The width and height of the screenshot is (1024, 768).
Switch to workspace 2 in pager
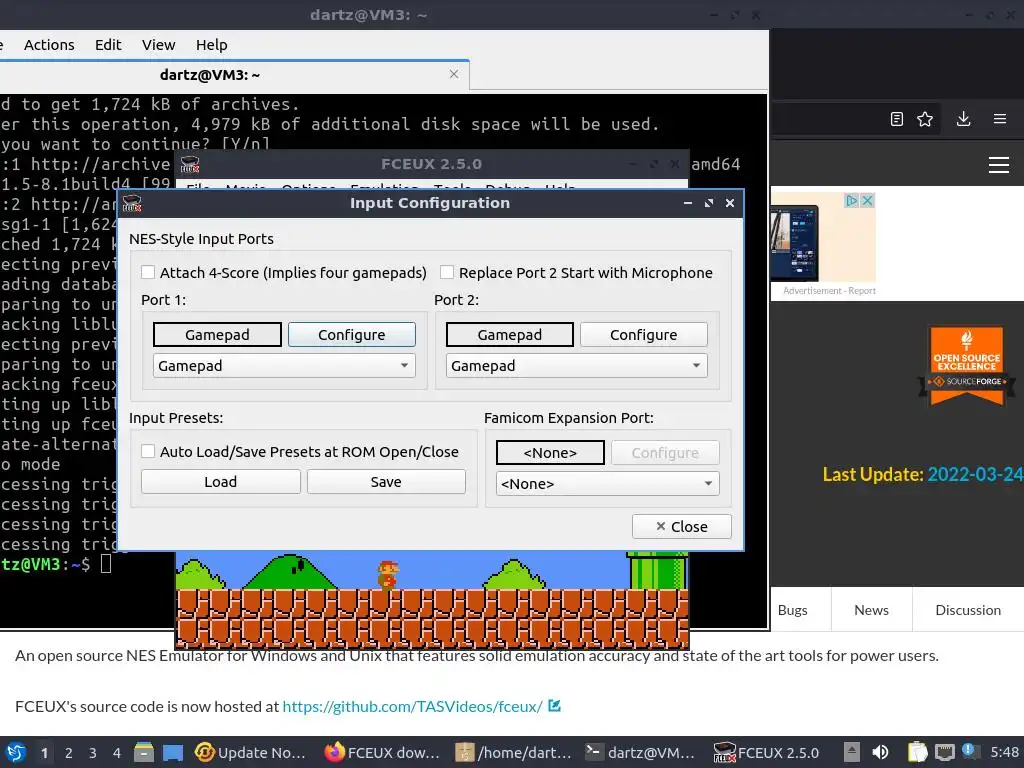point(69,753)
